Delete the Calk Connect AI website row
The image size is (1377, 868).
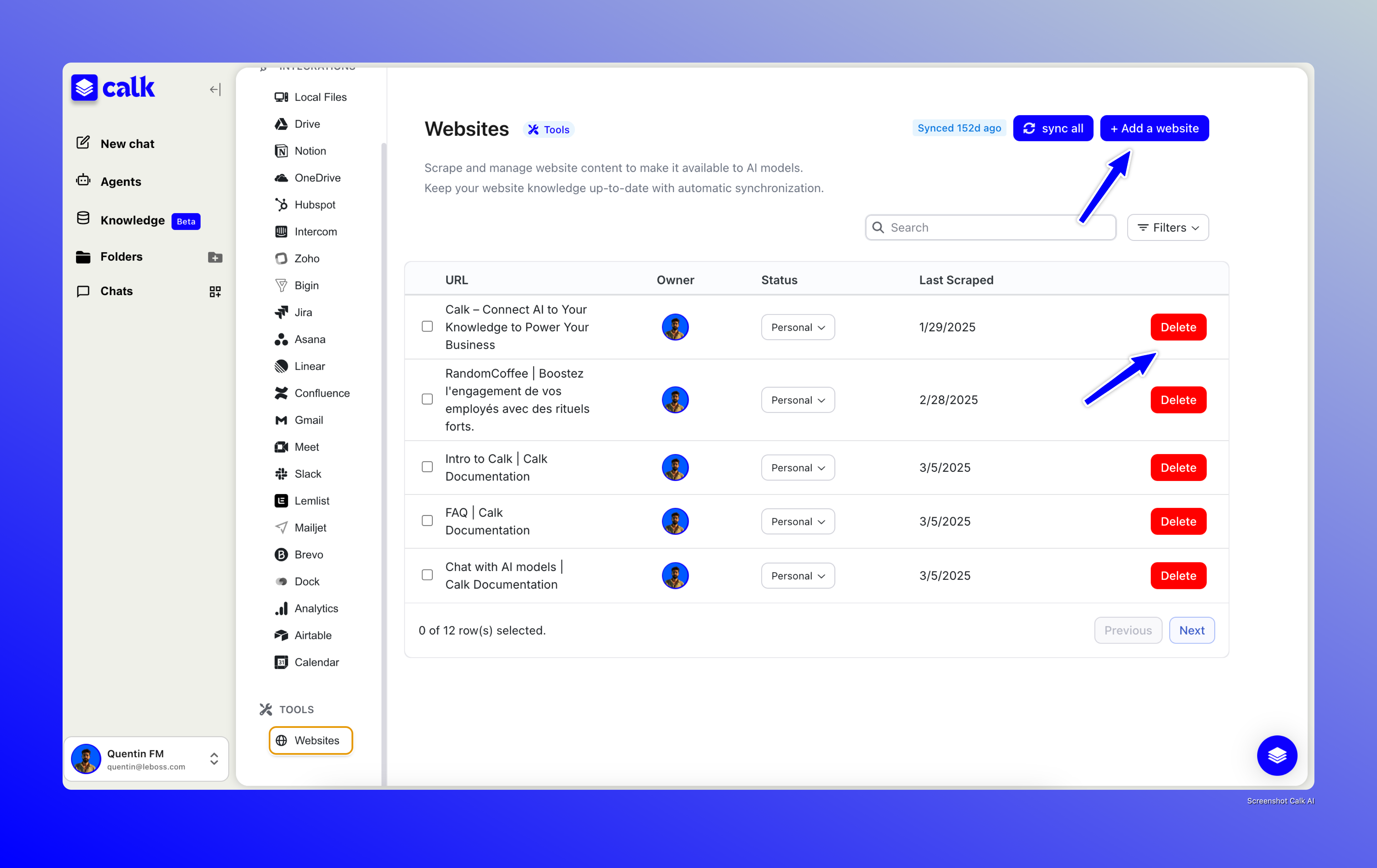coord(1178,327)
